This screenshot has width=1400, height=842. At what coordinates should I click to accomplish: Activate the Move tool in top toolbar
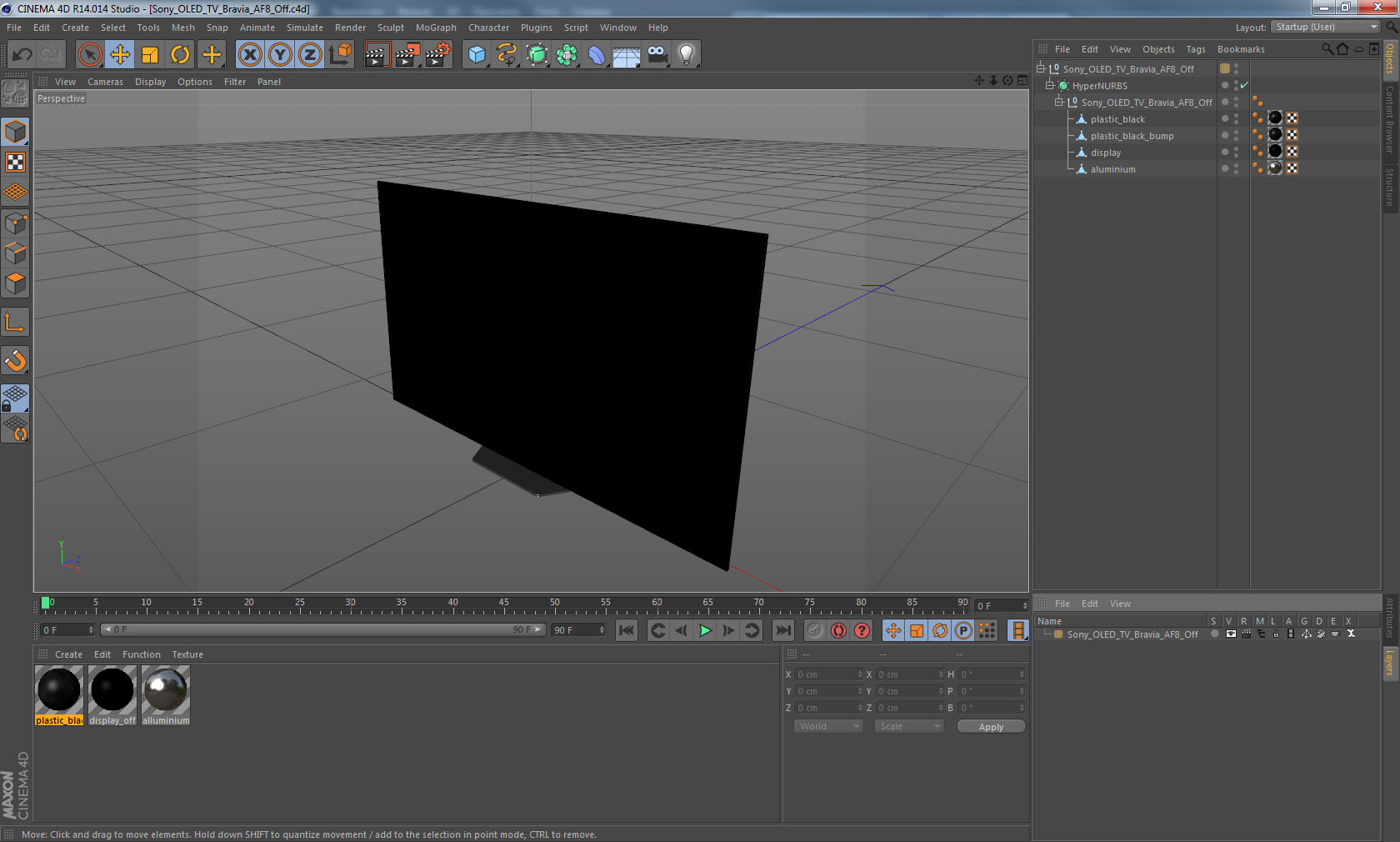pyautogui.click(x=120, y=55)
